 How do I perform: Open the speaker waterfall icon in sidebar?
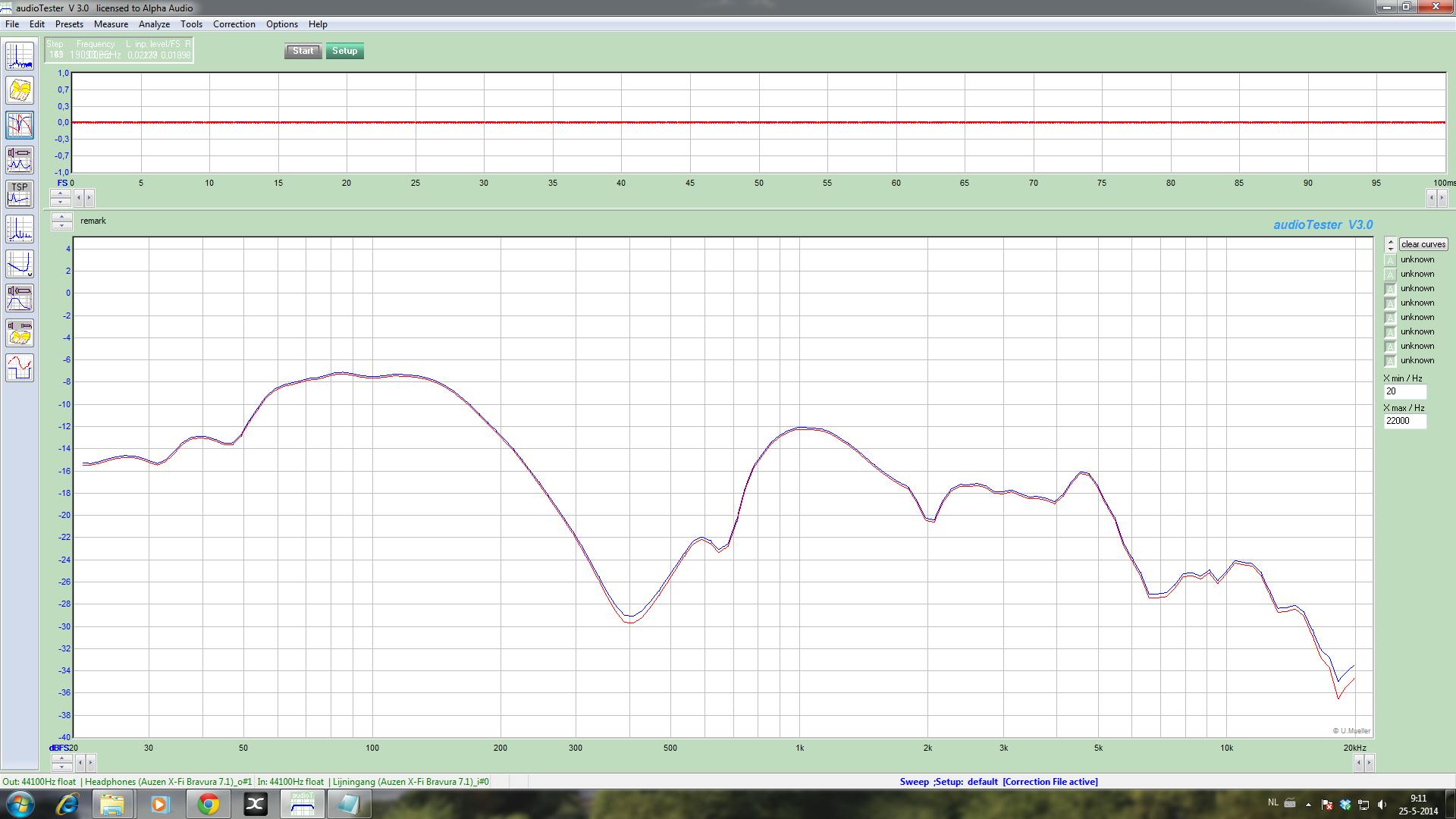[20, 333]
